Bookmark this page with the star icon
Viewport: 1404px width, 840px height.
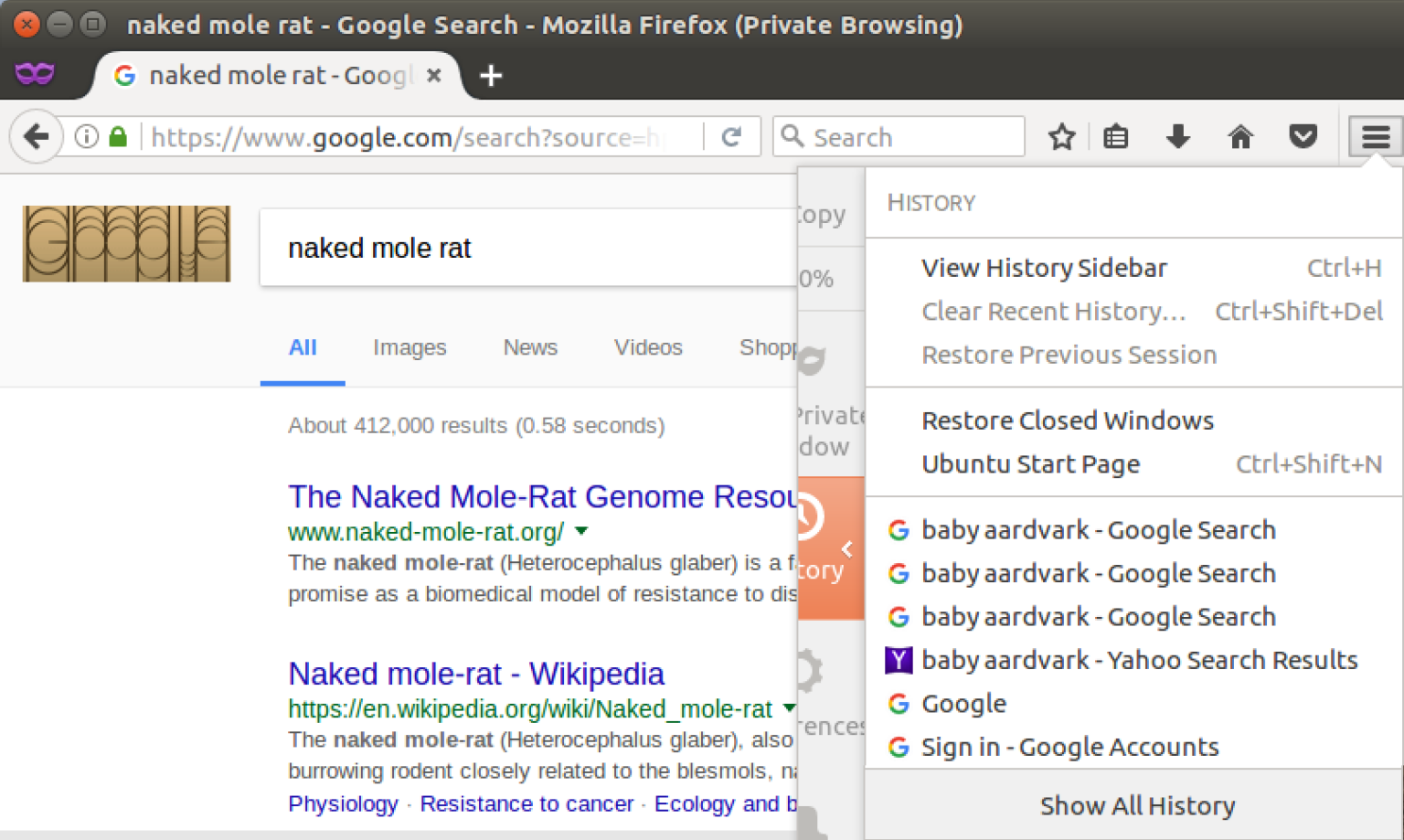(1061, 136)
